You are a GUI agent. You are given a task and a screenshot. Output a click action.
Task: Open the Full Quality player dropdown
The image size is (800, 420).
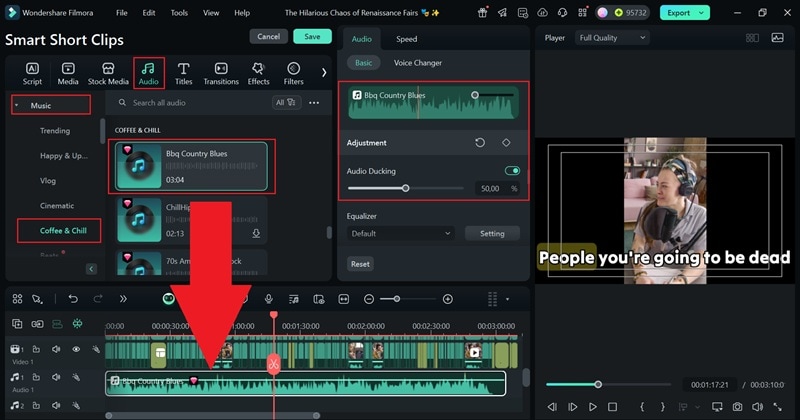[612, 37]
